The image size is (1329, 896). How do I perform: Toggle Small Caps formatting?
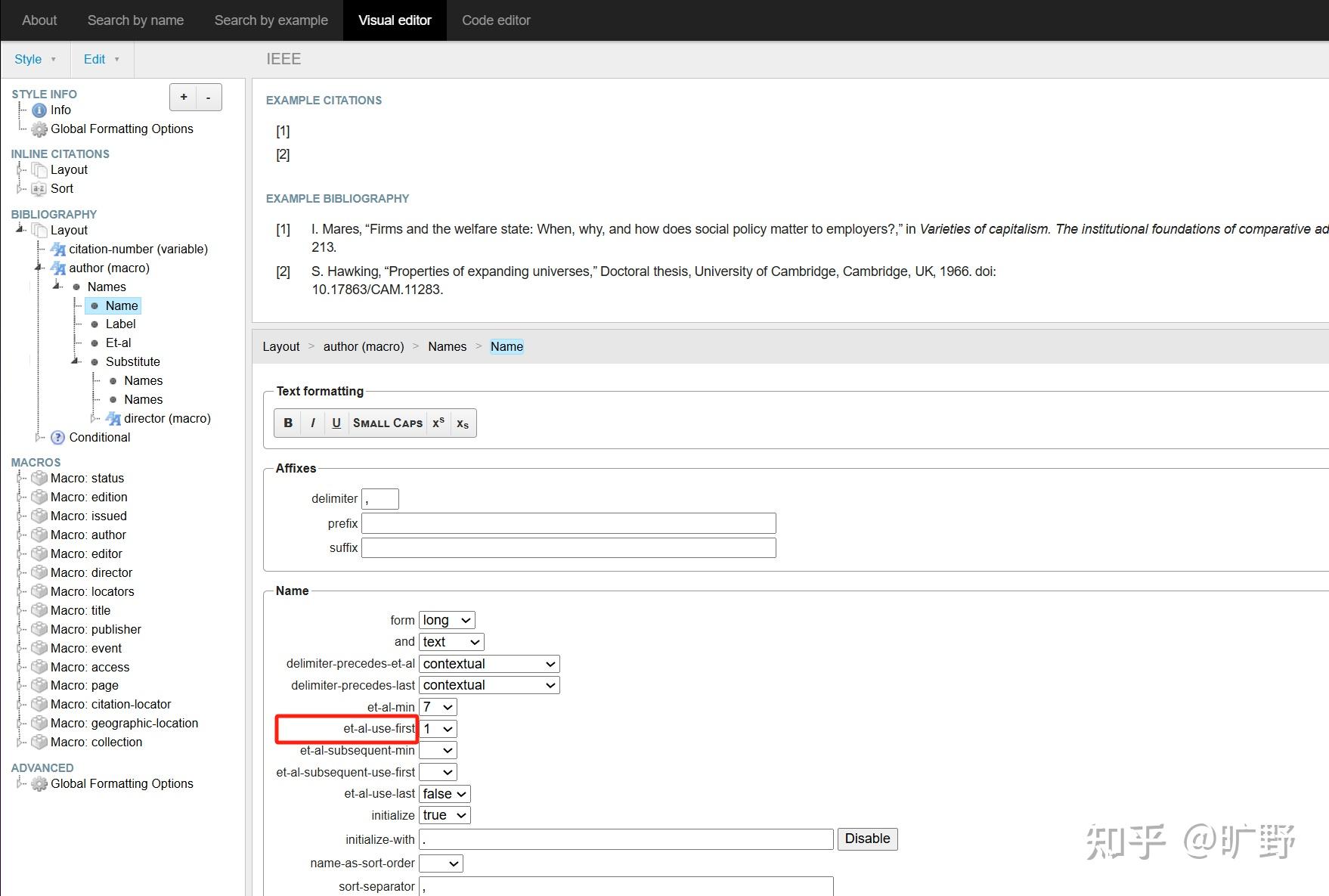click(x=387, y=423)
